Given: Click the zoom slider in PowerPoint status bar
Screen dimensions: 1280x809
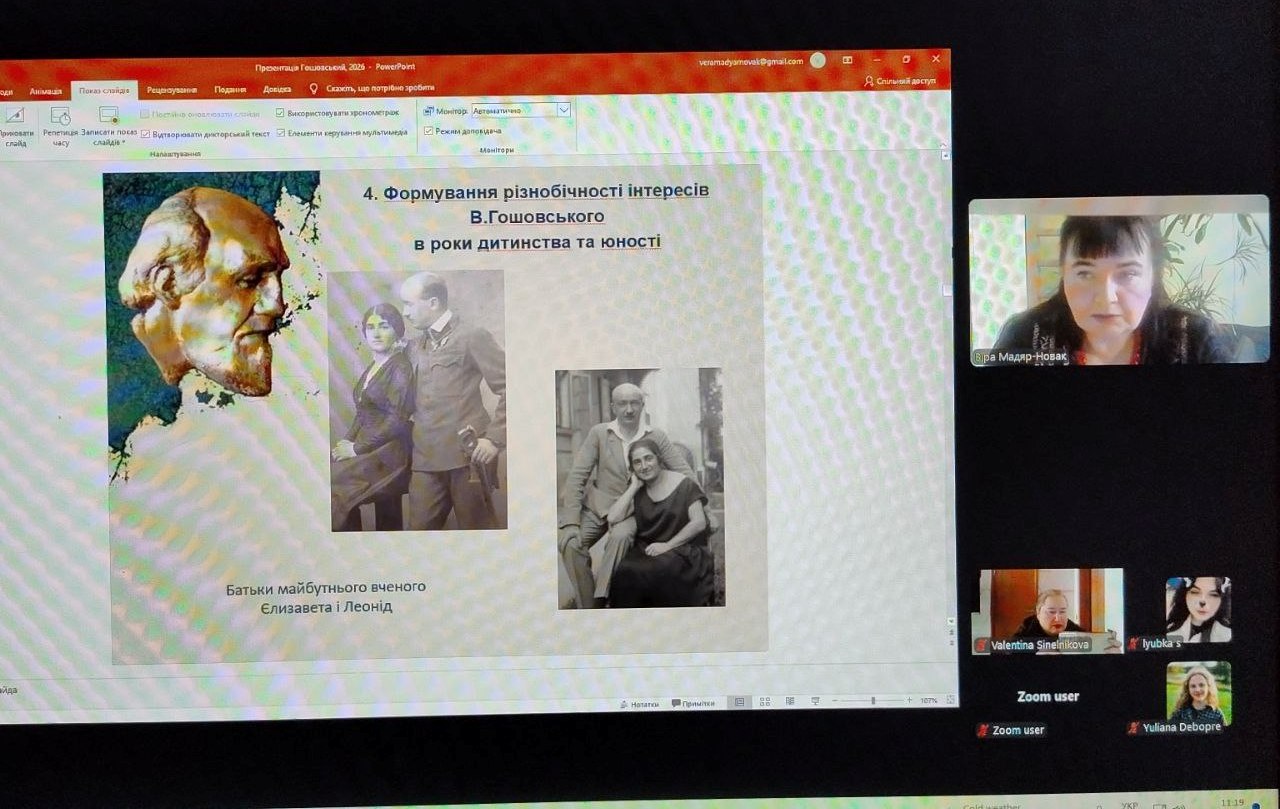Looking at the screenshot, I should coord(873,701).
